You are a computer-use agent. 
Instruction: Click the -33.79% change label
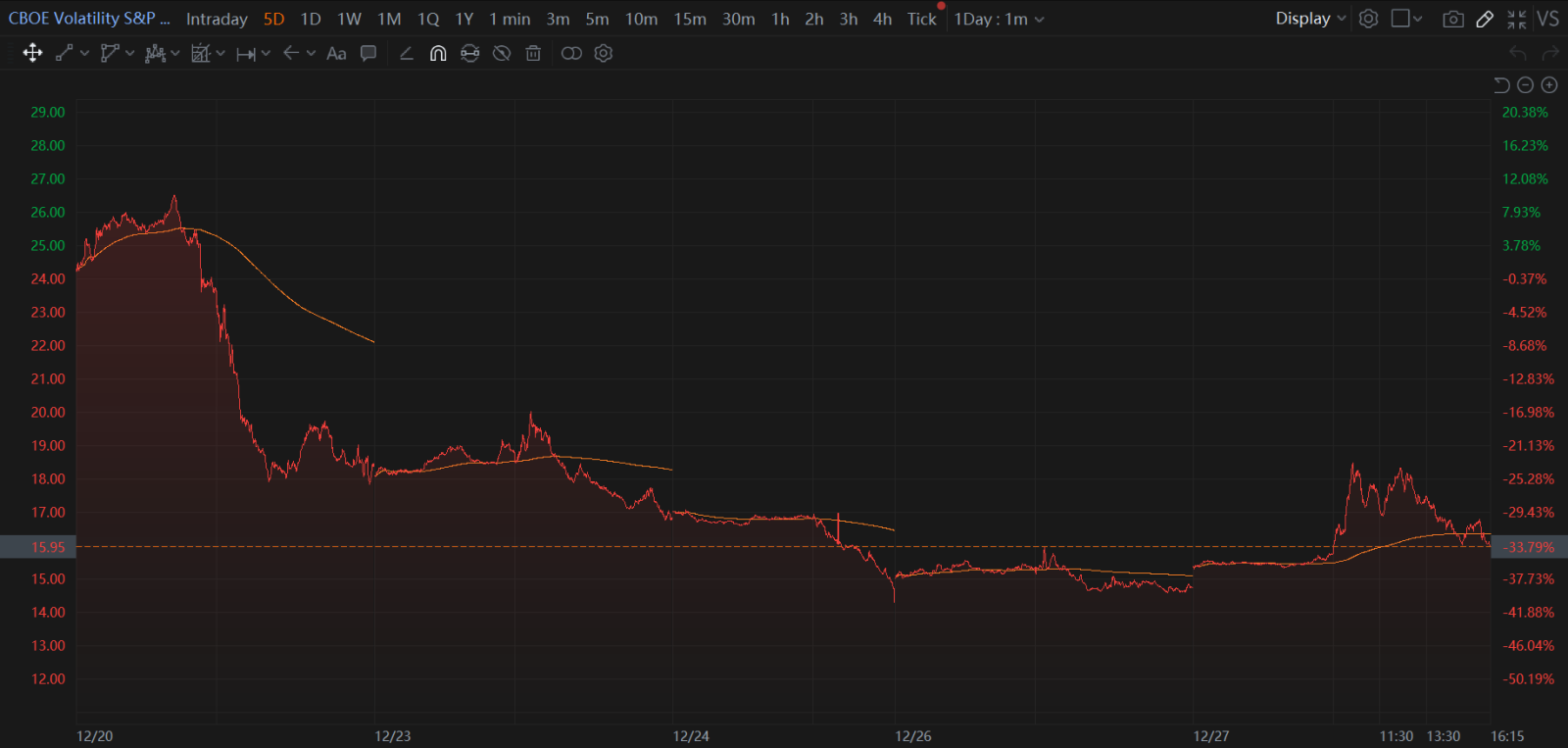point(1529,547)
